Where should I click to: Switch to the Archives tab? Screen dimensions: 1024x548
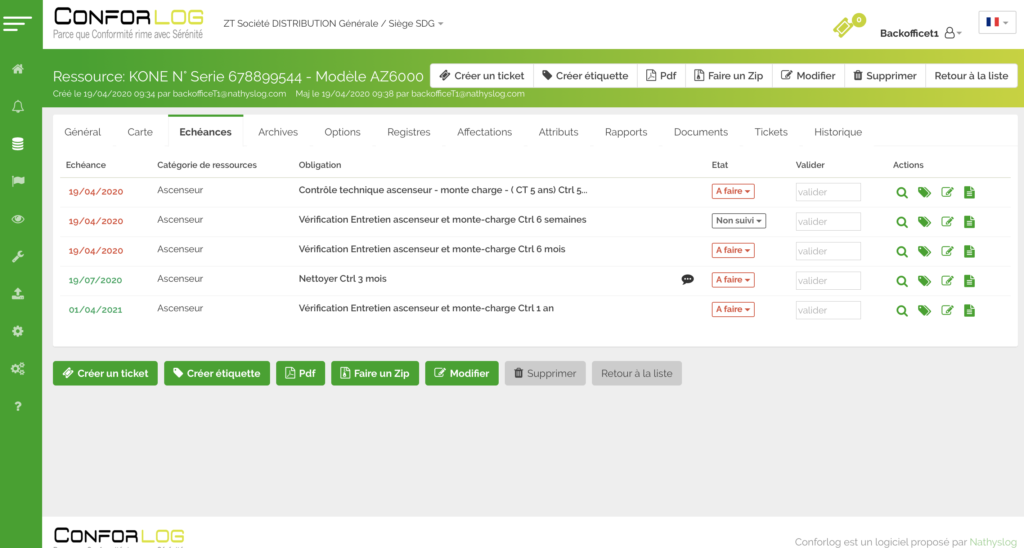coord(277,132)
